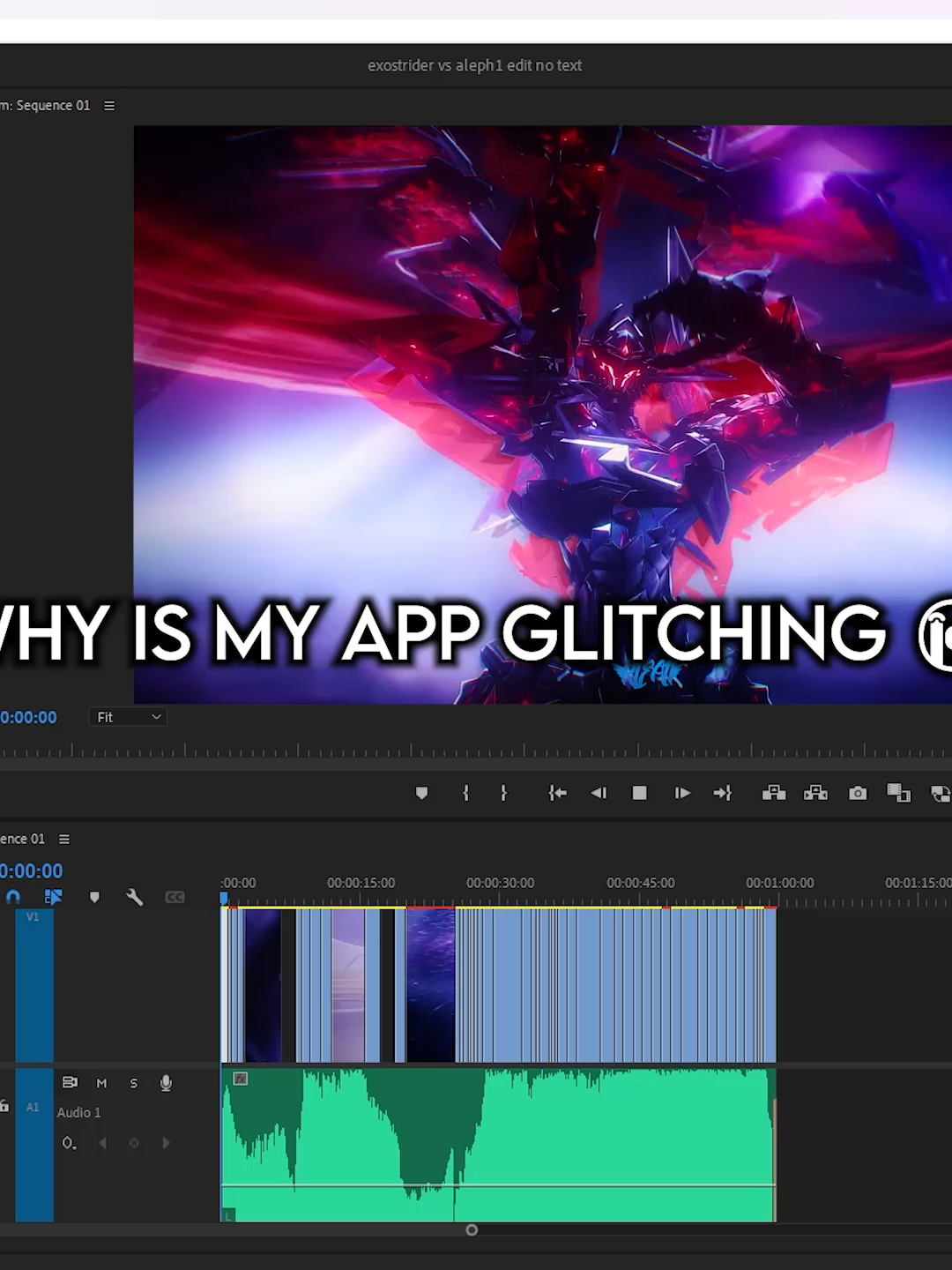This screenshot has width=952, height=1270.
Task: Start voice-over record on Audio 1
Action: tap(166, 1083)
